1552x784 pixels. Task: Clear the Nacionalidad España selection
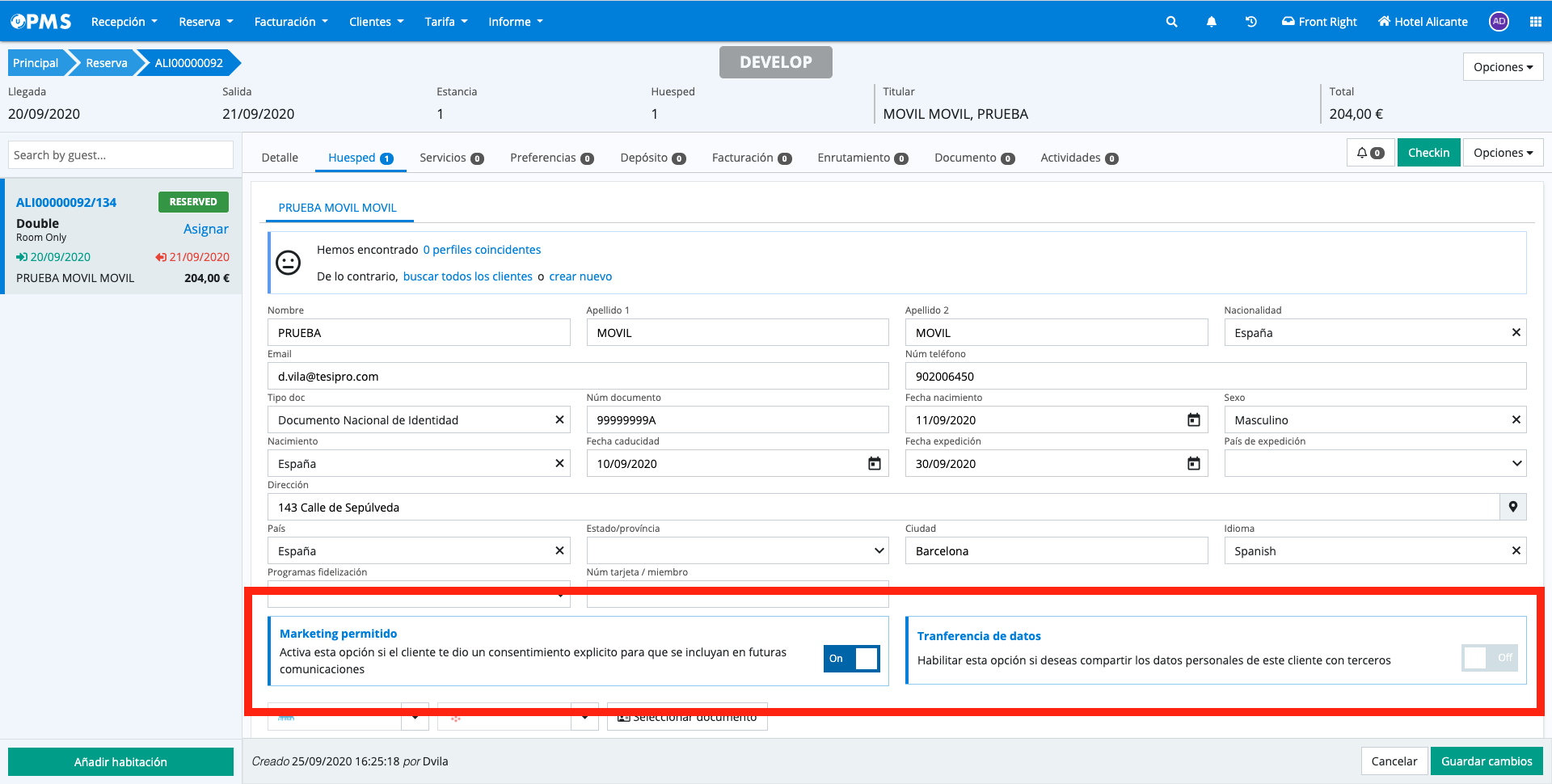click(1516, 333)
